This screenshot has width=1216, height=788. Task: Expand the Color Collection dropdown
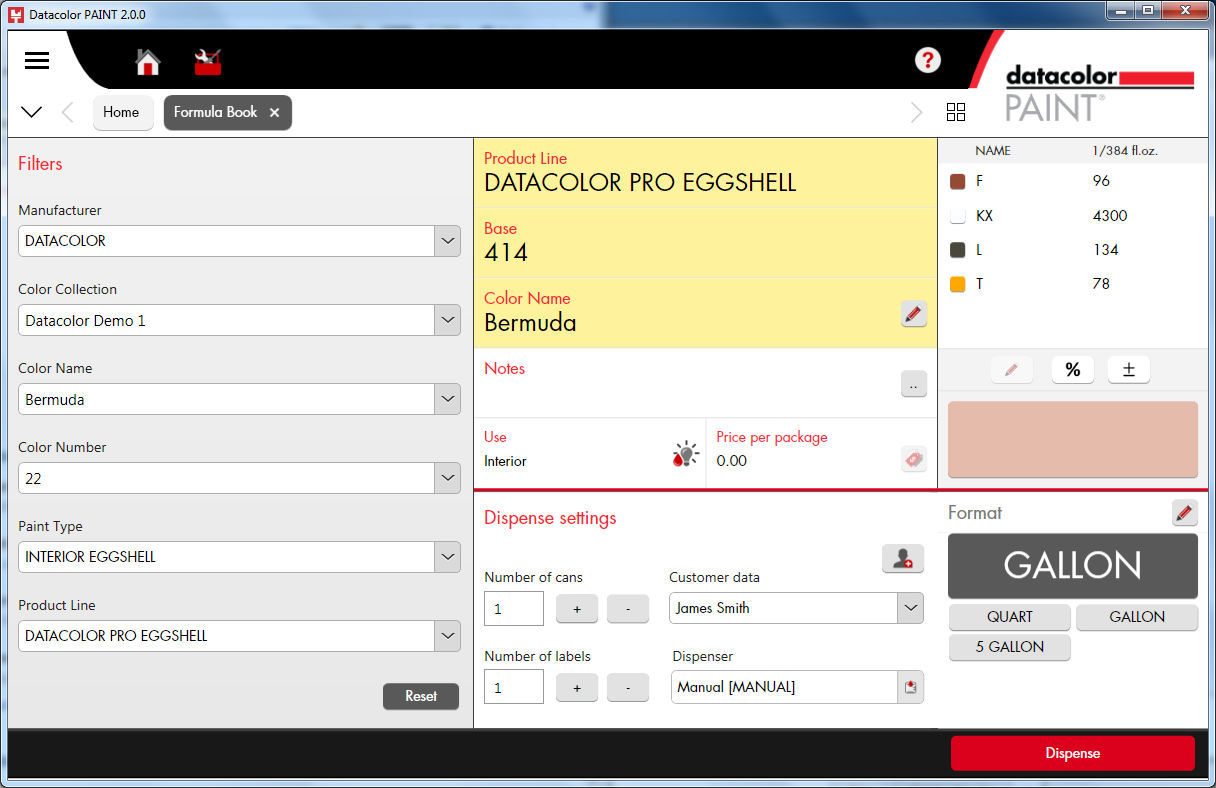point(447,320)
